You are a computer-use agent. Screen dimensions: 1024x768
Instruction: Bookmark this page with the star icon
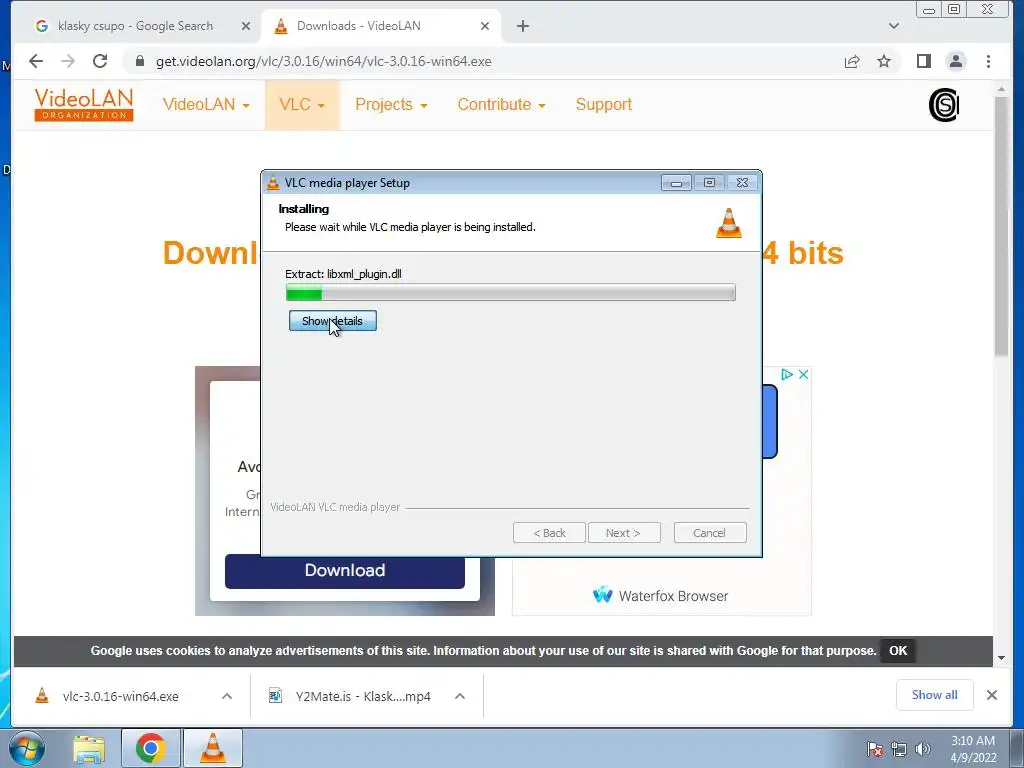pyautogui.click(x=884, y=61)
